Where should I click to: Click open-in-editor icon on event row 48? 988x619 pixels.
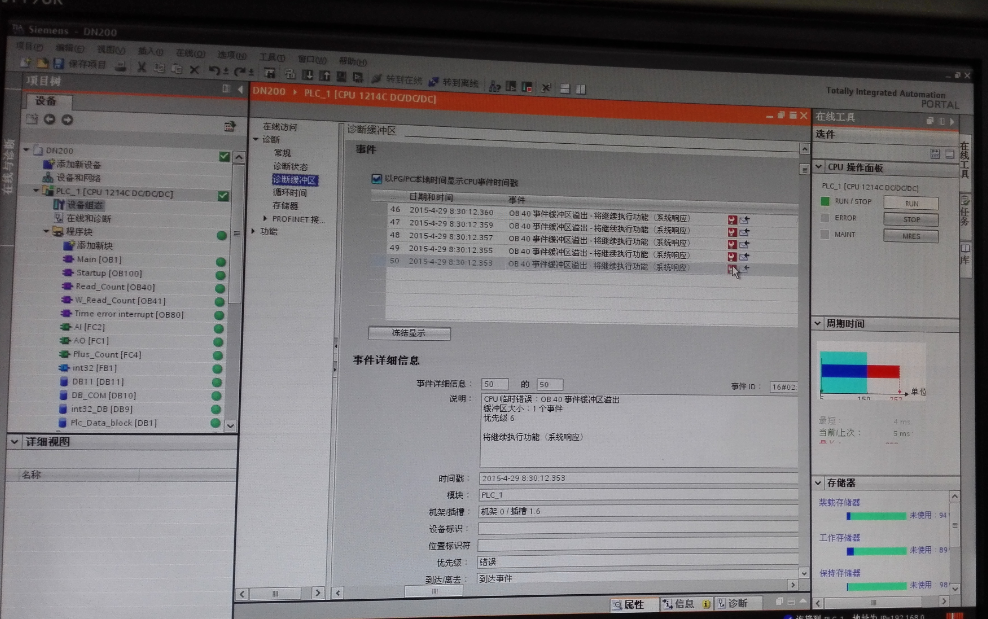[744, 244]
